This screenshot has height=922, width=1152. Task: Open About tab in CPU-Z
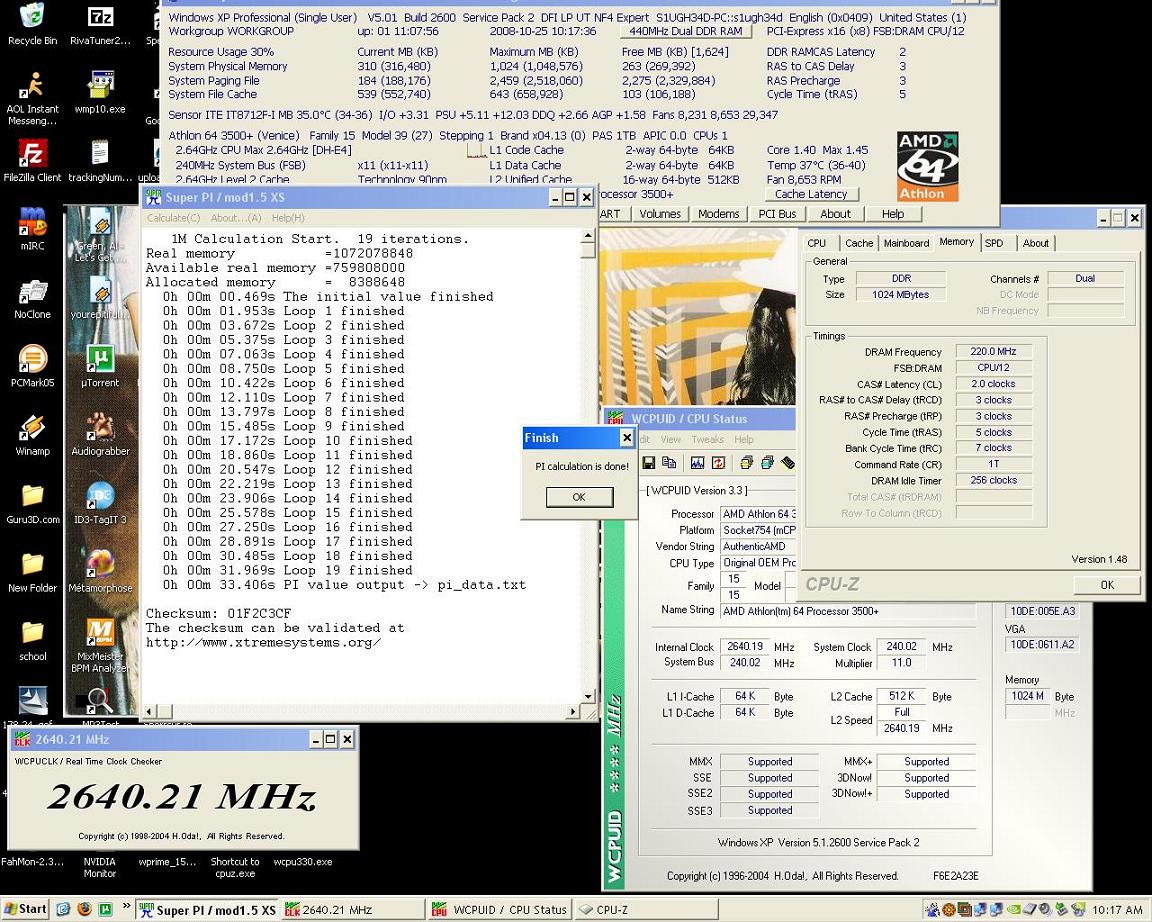tap(1036, 243)
